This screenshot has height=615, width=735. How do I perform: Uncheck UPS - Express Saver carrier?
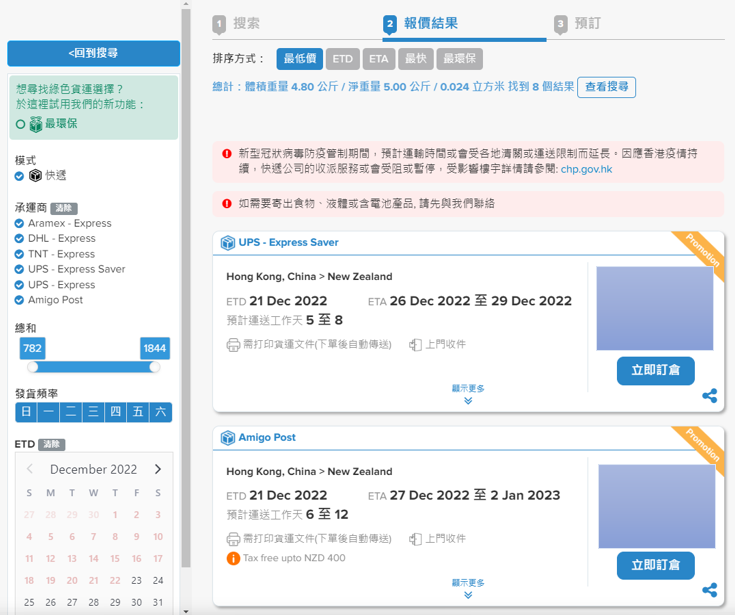[19, 269]
